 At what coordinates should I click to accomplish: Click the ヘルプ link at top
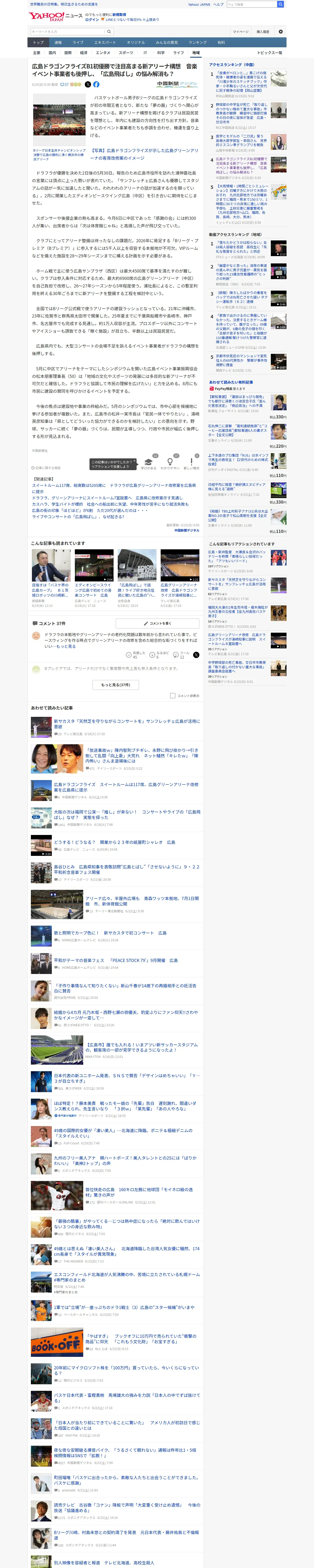click(x=218, y=4)
